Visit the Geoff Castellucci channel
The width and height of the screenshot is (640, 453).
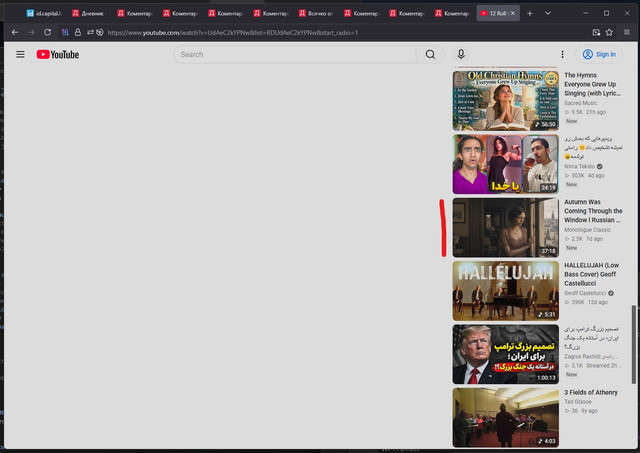pyautogui.click(x=585, y=293)
